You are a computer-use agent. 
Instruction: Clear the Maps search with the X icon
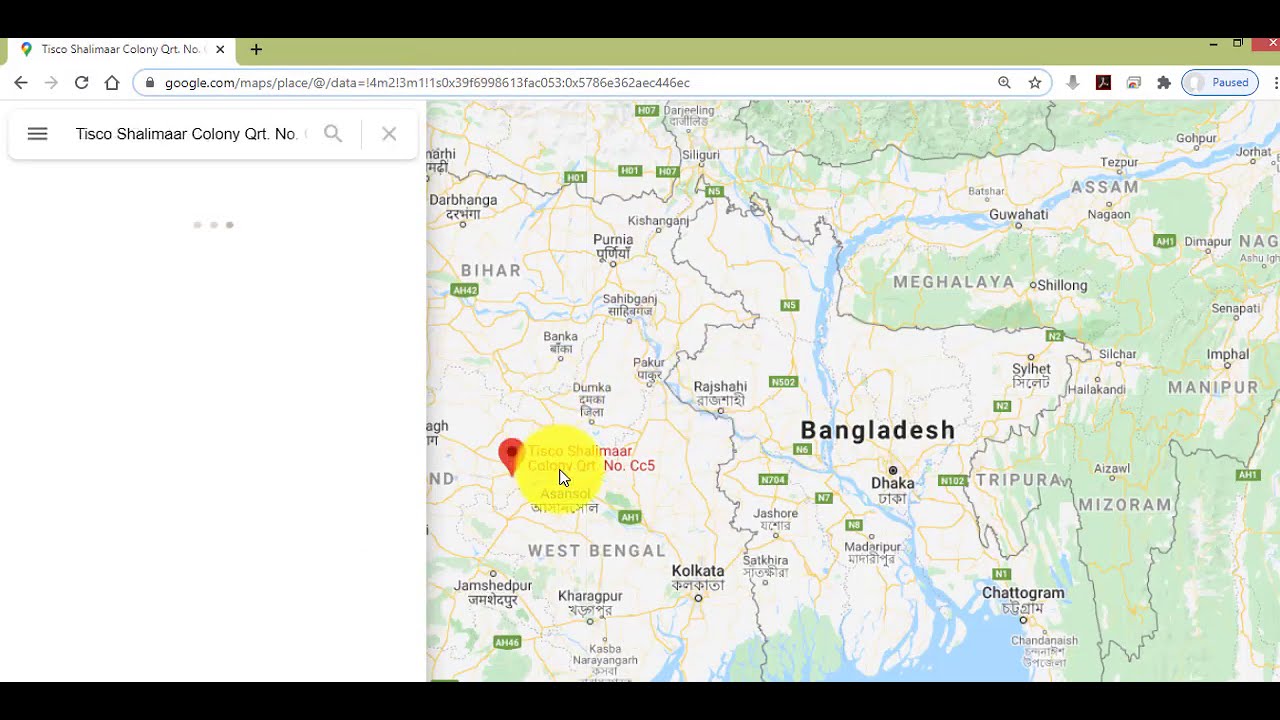tap(389, 134)
